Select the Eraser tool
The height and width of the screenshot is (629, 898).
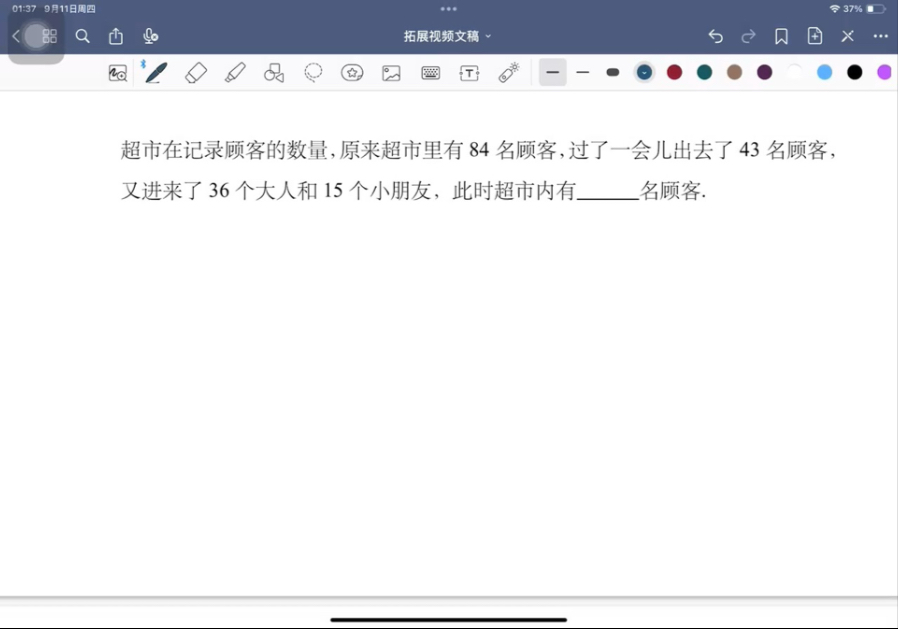point(196,73)
